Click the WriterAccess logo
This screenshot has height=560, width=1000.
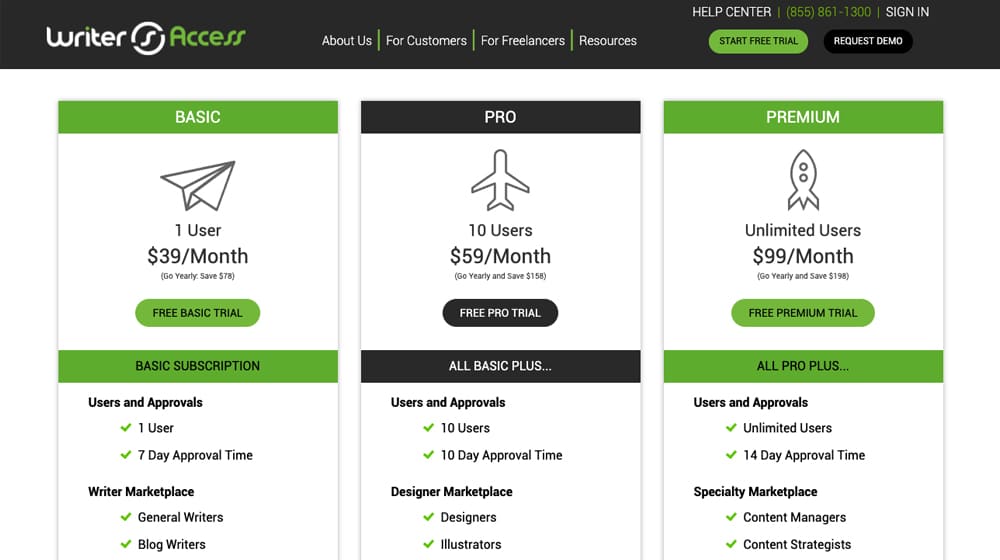pos(146,39)
